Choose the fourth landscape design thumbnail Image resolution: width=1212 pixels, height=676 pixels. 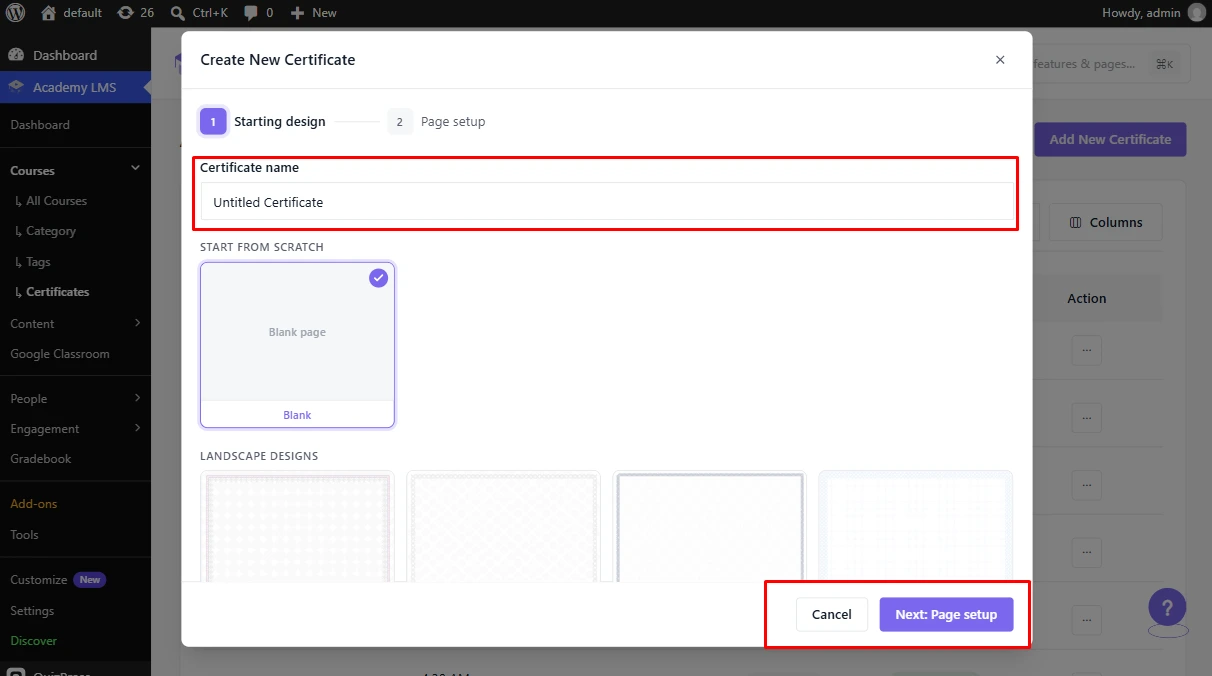pyautogui.click(x=916, y=525)
